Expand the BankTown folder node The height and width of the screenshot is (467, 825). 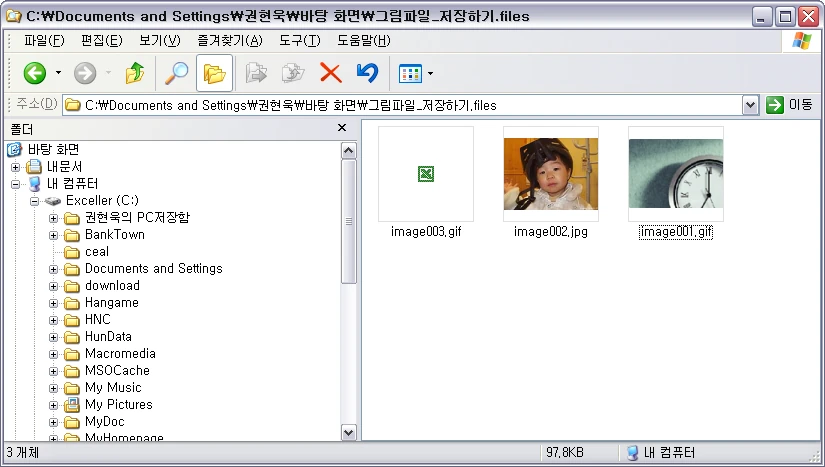tap(54, 235)
